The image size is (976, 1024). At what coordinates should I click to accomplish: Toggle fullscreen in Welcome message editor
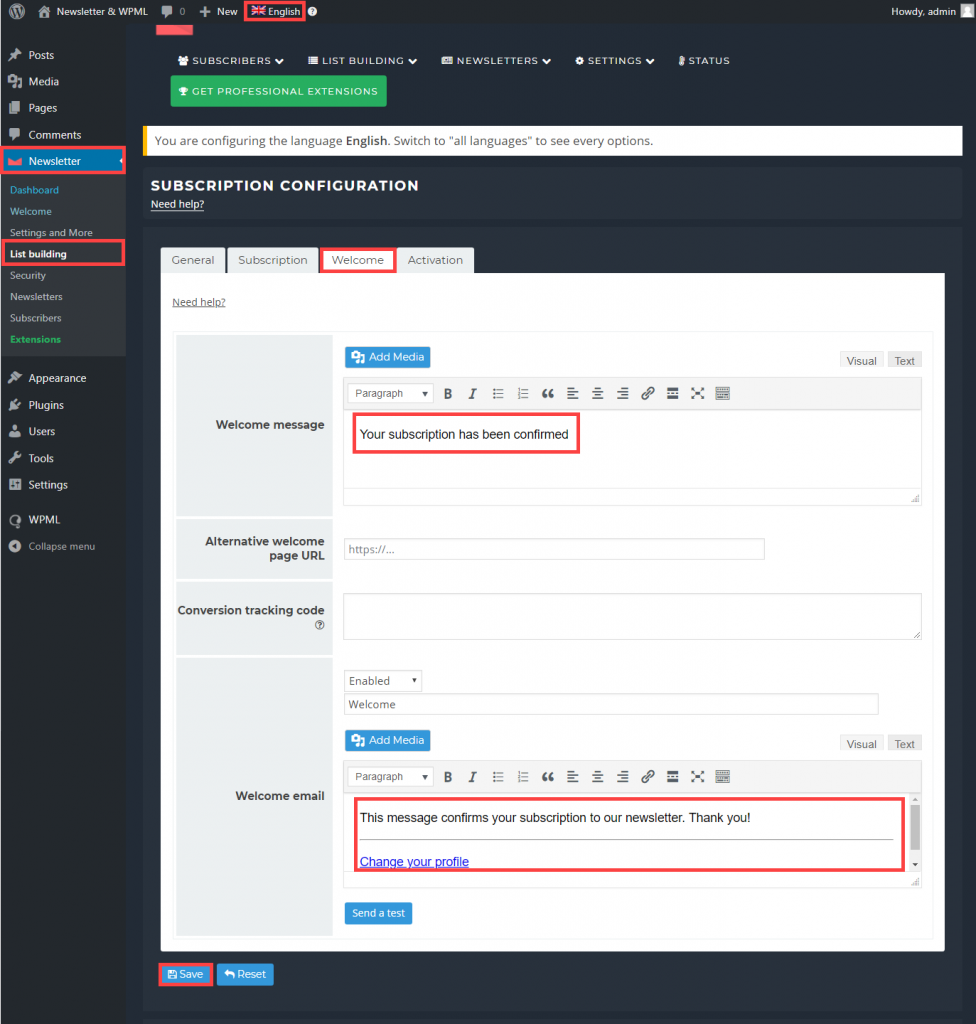(697, 393)
